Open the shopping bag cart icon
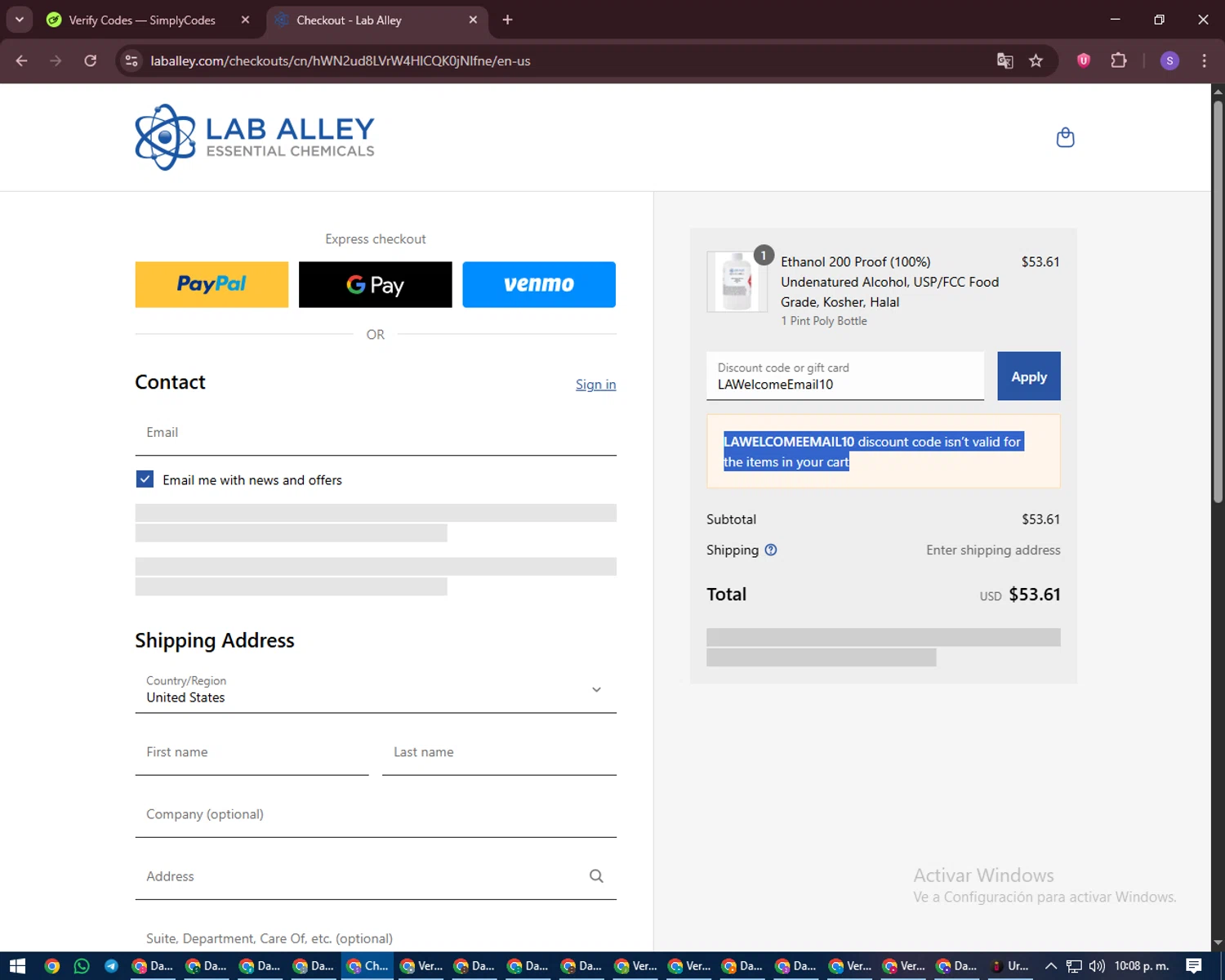1225x980 pixels. pyautogui.click(x=1065, y=137)
